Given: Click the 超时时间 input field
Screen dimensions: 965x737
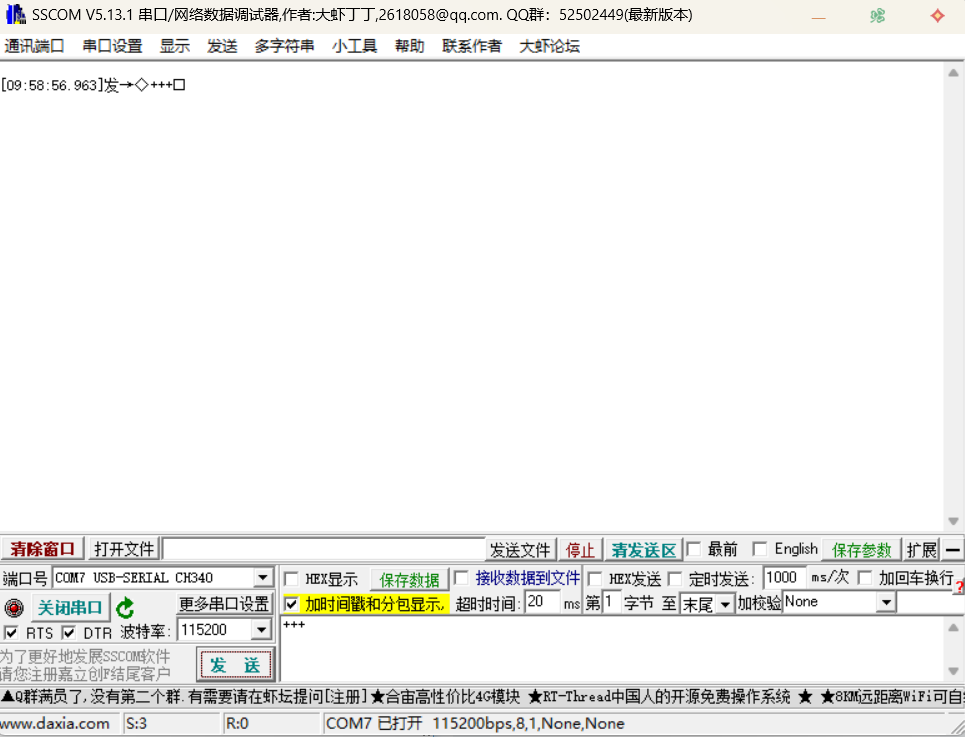Looking at the screenshot, I should click(542, 602).
